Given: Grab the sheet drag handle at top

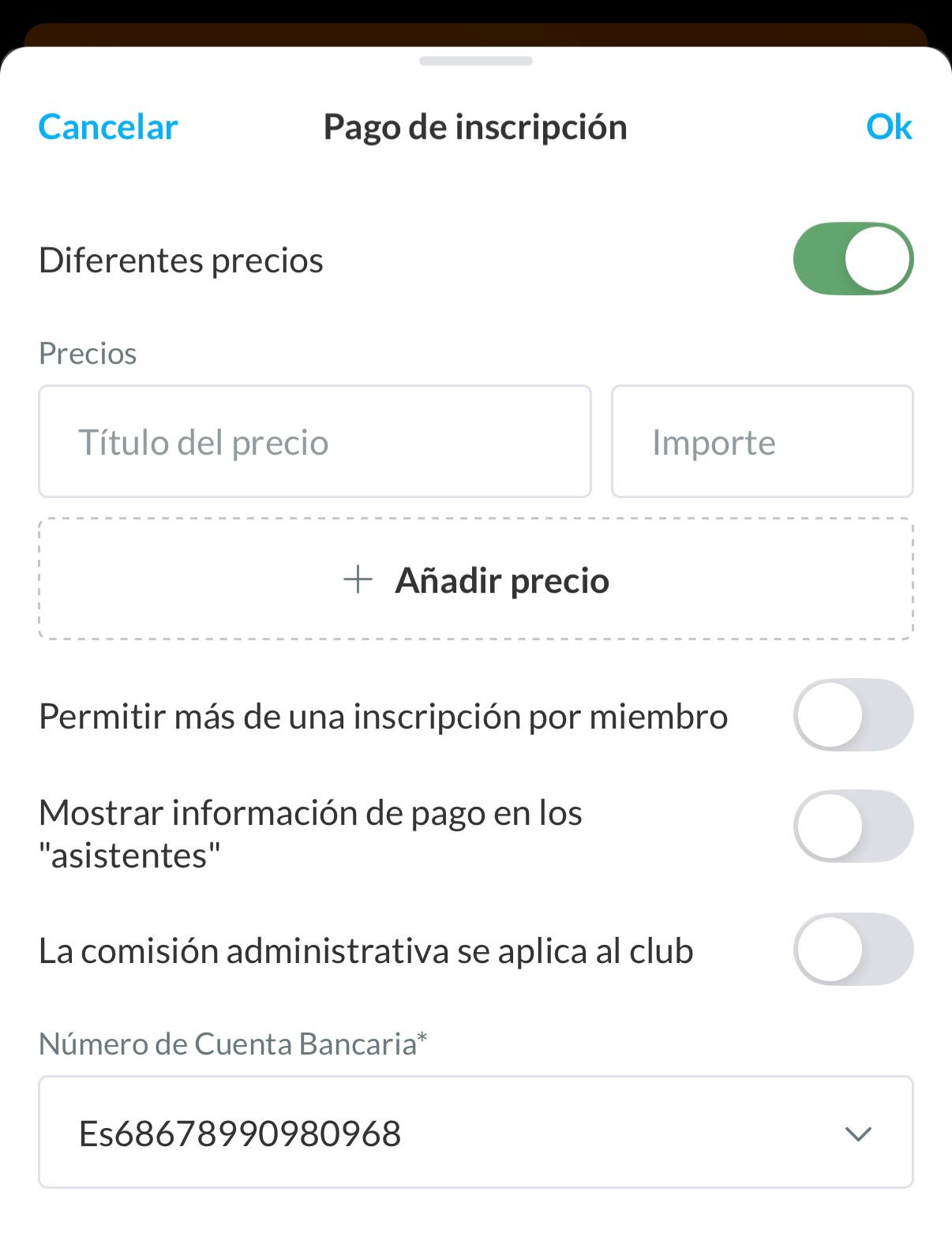Looking at the screenshot, I should click(x=475, y=61).
